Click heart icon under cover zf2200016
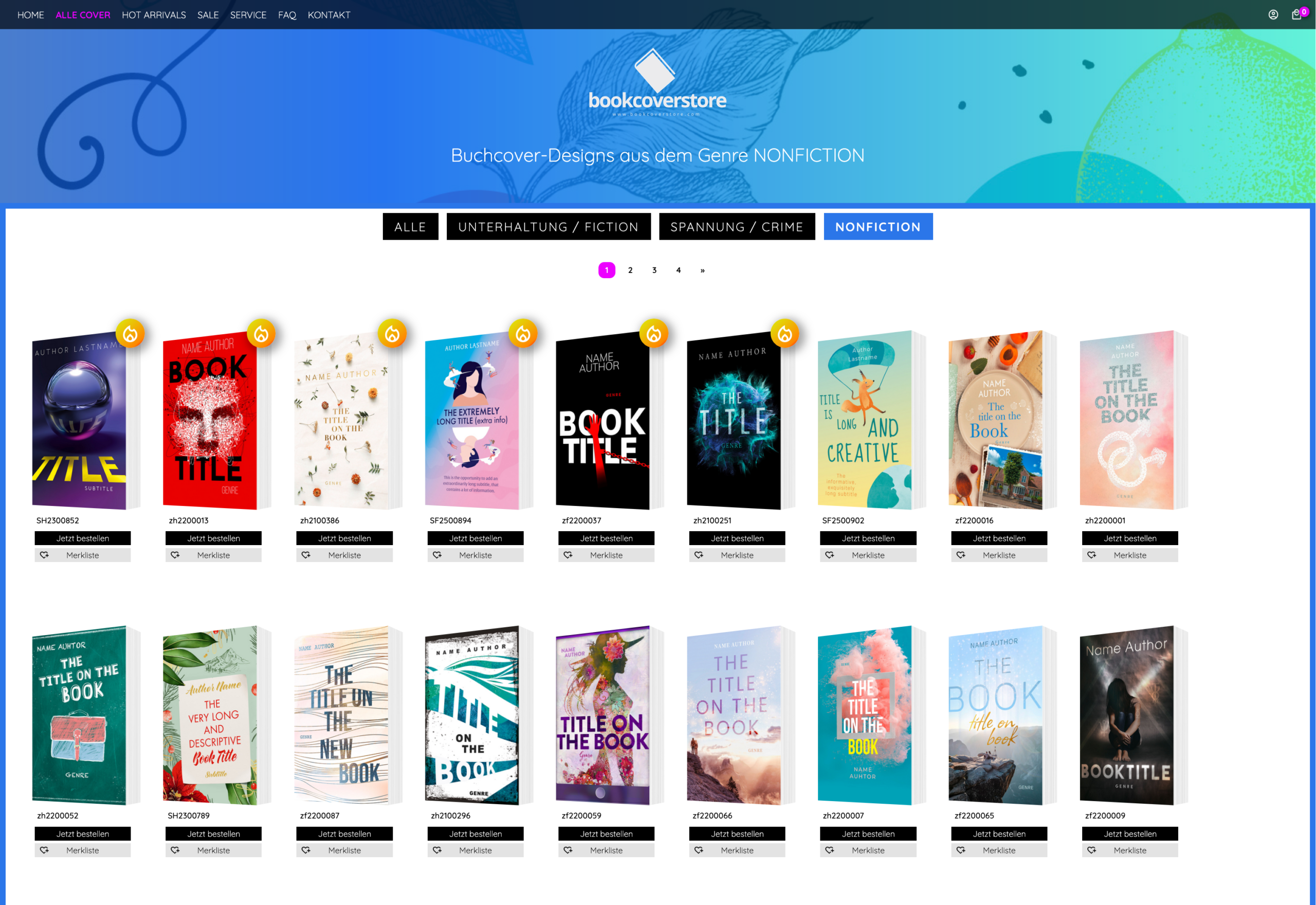Screen dimensions: 1316x905 coord(961,555)
